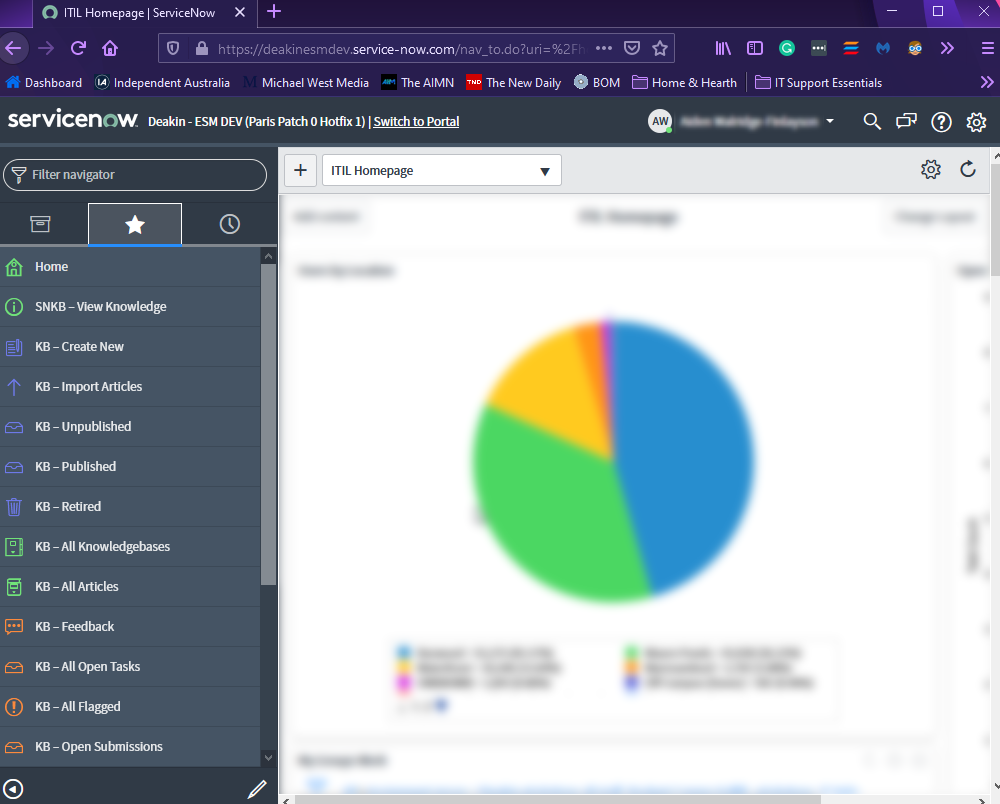Open the Dashboard bookmark
Viewport: 1000px width, 804px height.
pyautogui.click(x=43, y=83)
